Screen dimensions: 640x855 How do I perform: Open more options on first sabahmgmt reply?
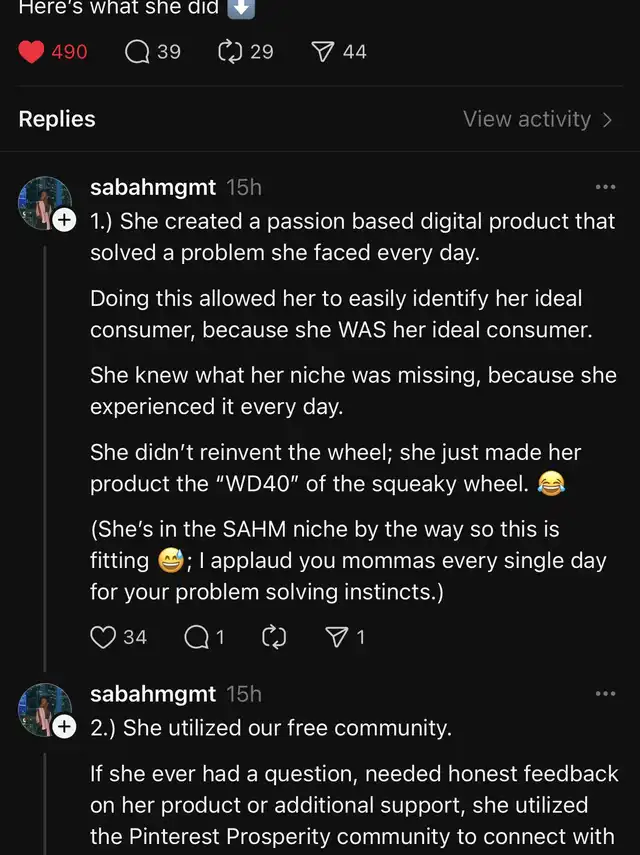pyautogui.click(x=605, y=187)
